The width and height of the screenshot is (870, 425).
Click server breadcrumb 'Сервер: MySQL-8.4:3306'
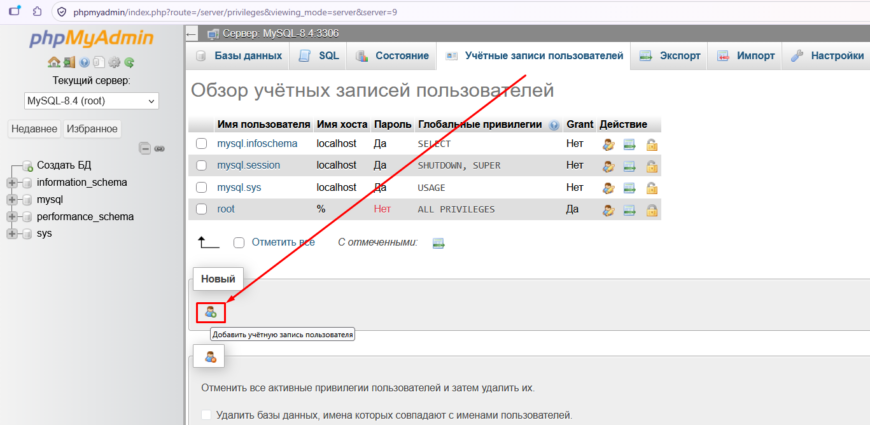click(x=281, y=34)
